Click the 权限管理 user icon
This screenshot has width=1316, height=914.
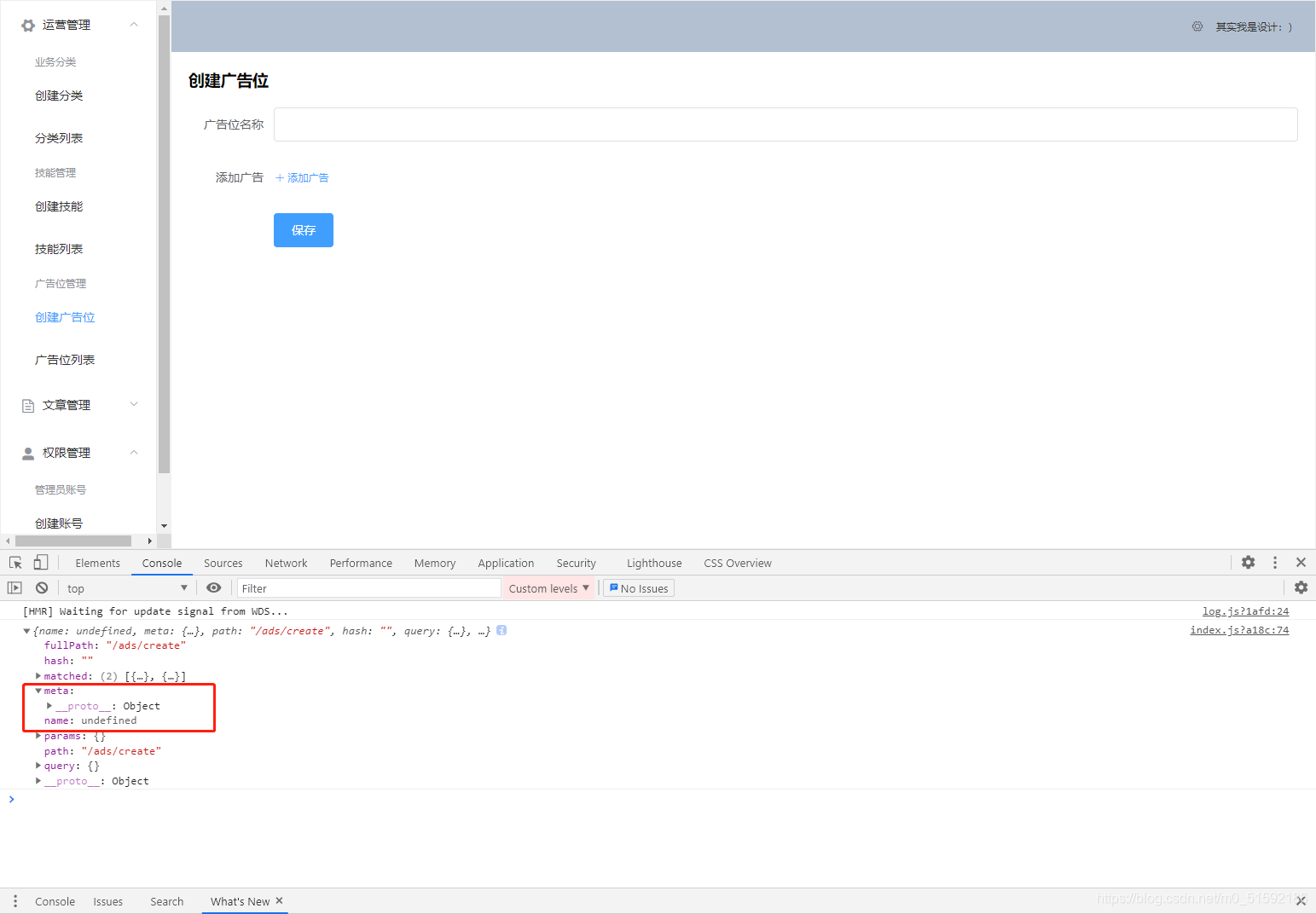coord(28,454)
